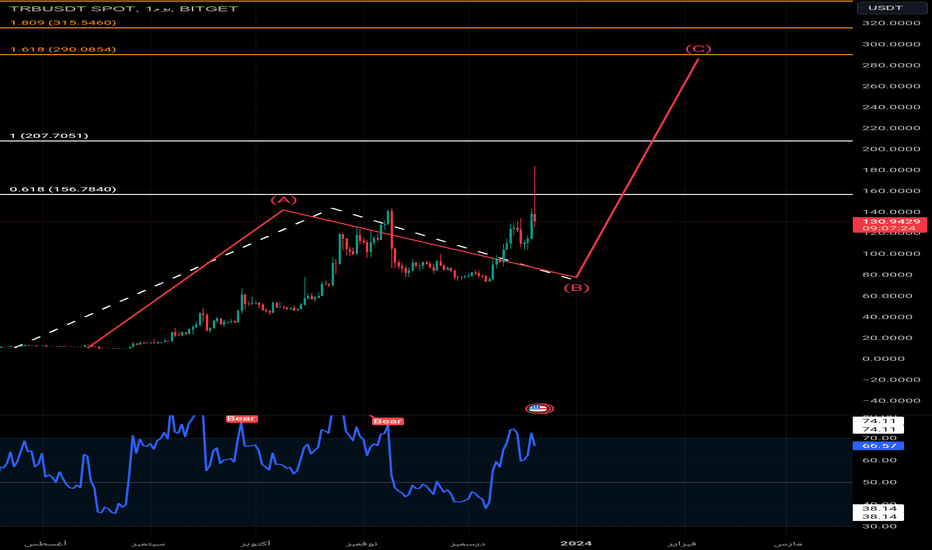Image resolution: width=932 pixels, height=550 pixels.
Task: Click the Bear label above the October RSI peak
Action: pos(241,419)
